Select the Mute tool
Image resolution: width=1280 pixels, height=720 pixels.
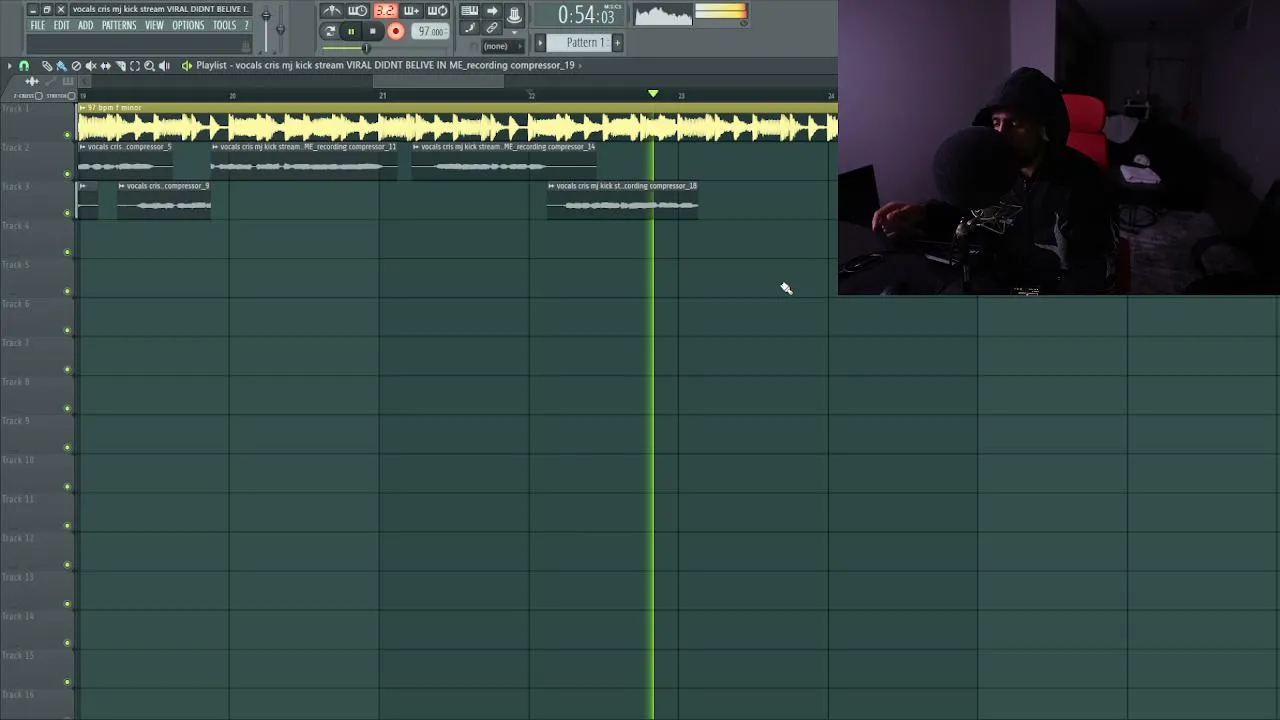pyautogui.click(x=91, y=66)
